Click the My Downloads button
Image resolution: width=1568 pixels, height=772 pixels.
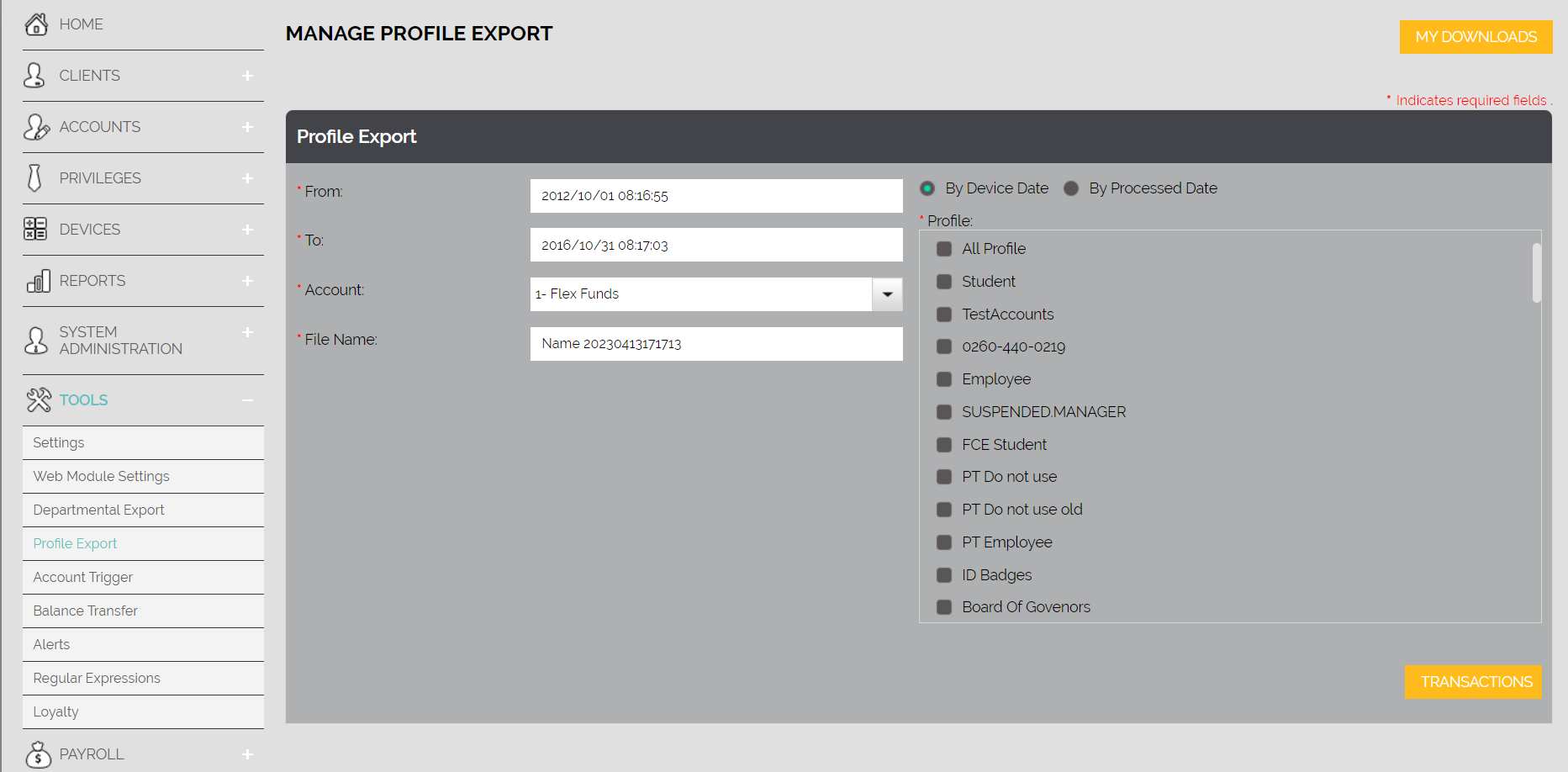coord(1476,37)
